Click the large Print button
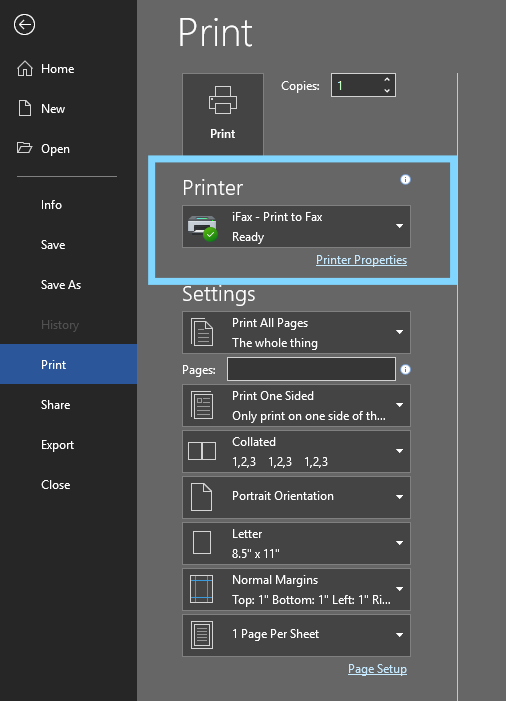Screen dimensions: 506x701 pyautogui.click(x=223, y=114)
